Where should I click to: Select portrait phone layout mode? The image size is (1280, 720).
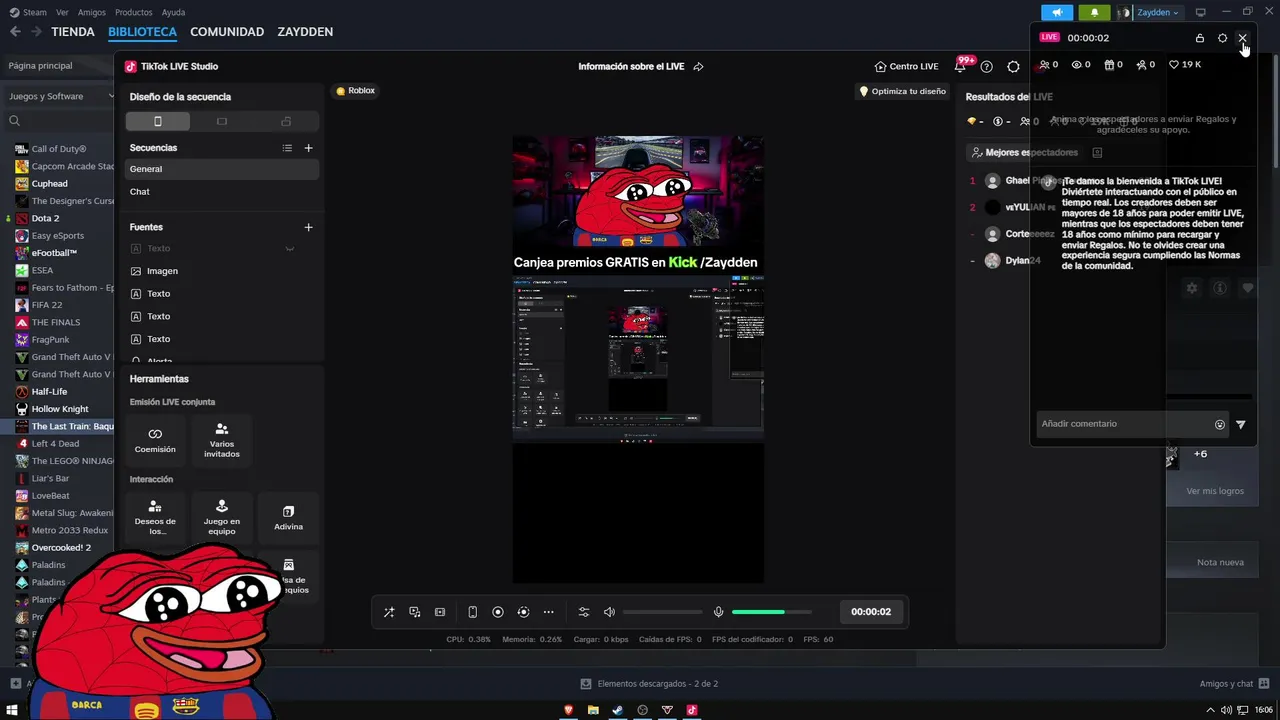pos(157,121)
